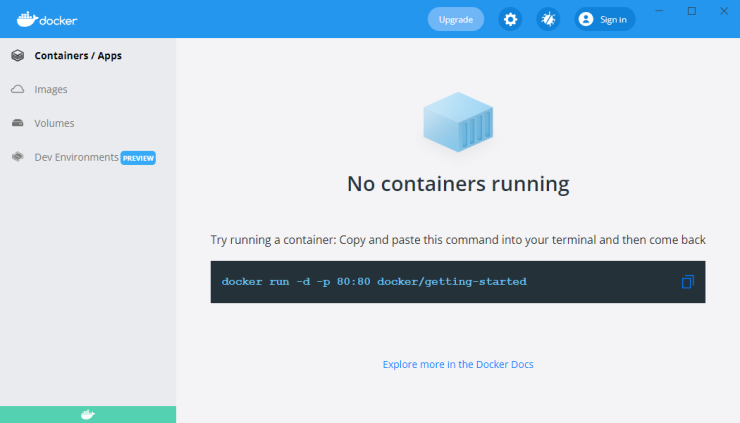Screen dimensions: 740x423
Task: Click the No containers running heading
Action: point(458,184)
